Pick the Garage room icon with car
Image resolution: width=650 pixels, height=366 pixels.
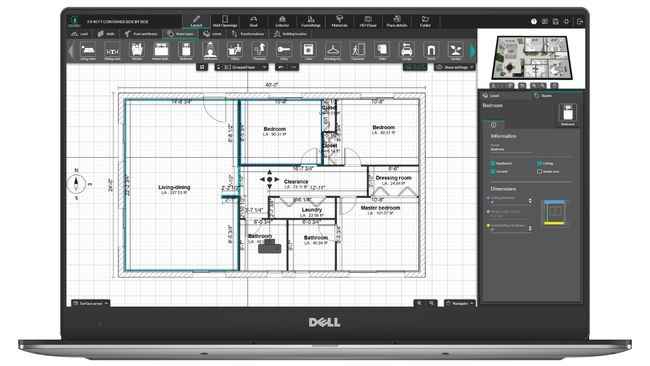(407, 51)
